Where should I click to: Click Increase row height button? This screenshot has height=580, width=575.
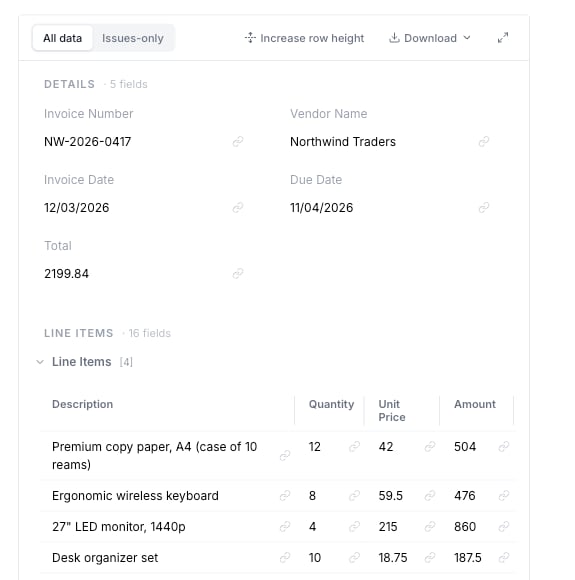click(304, 38)
